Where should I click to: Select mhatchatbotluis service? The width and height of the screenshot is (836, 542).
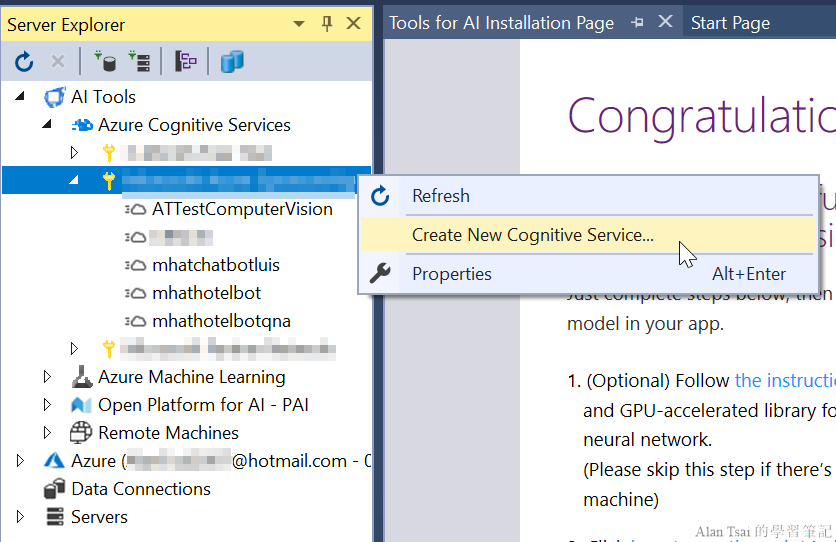tap(216, 265)
